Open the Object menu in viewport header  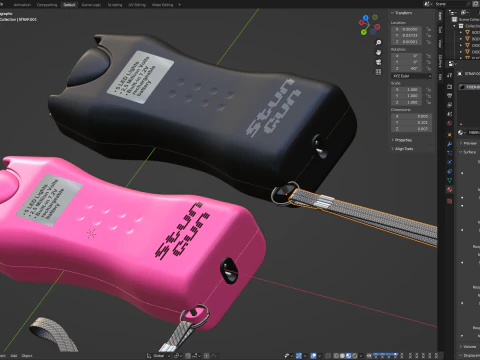click(27, 356)
